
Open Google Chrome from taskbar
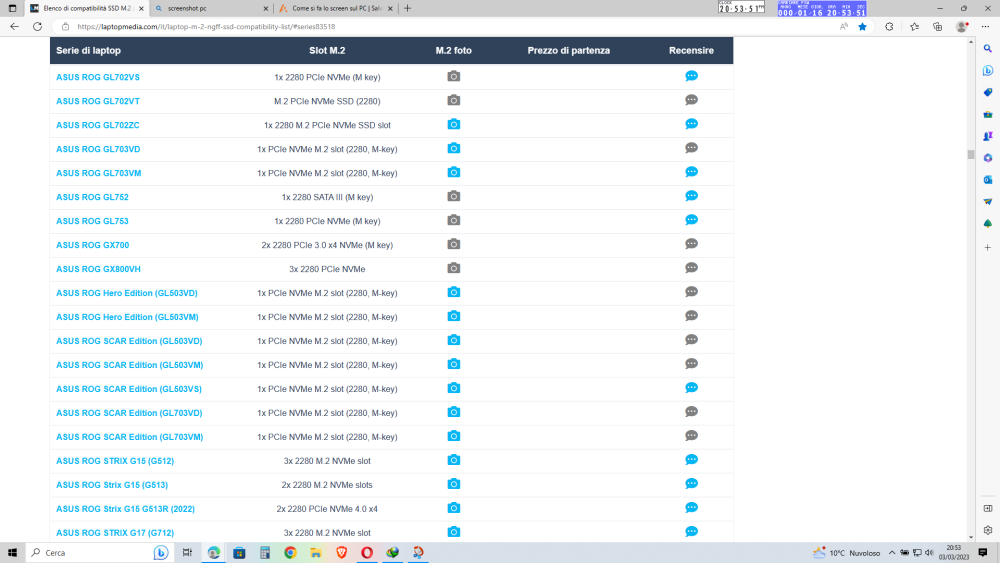tap(290, 553)
